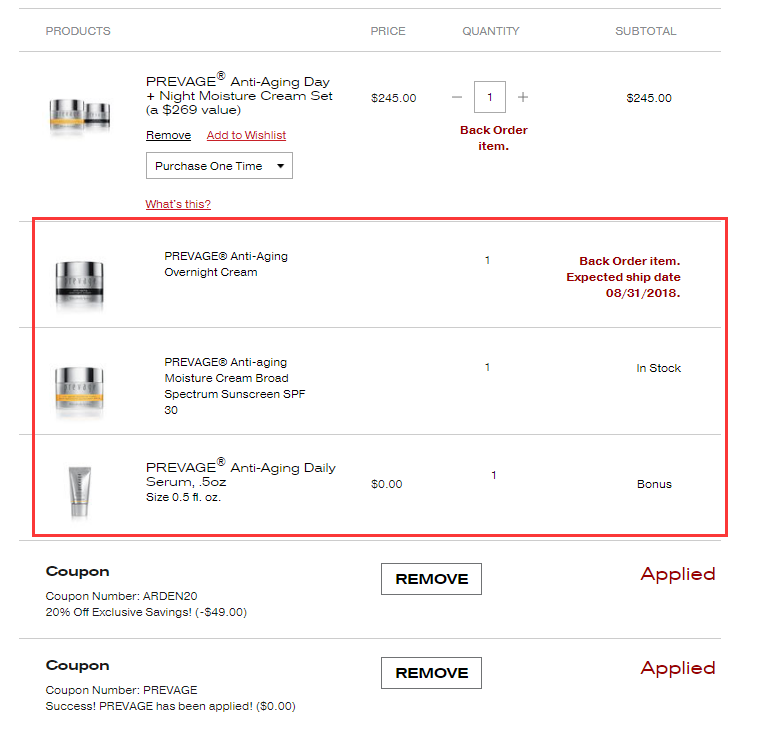This screenshot has width=781, height=730.
Task: Open the What's this? link
Action: pos(178,204)
